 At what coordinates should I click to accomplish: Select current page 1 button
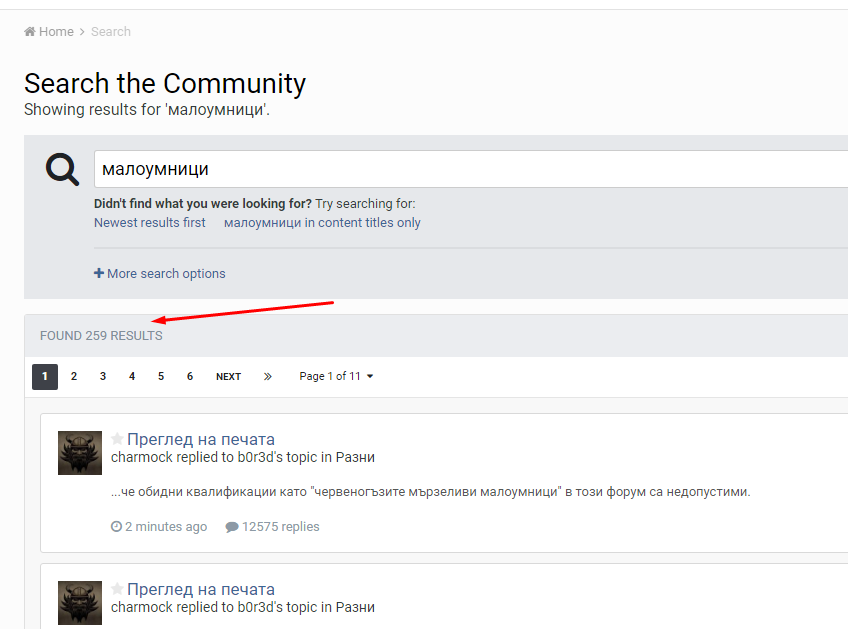(x=45, y=376)
